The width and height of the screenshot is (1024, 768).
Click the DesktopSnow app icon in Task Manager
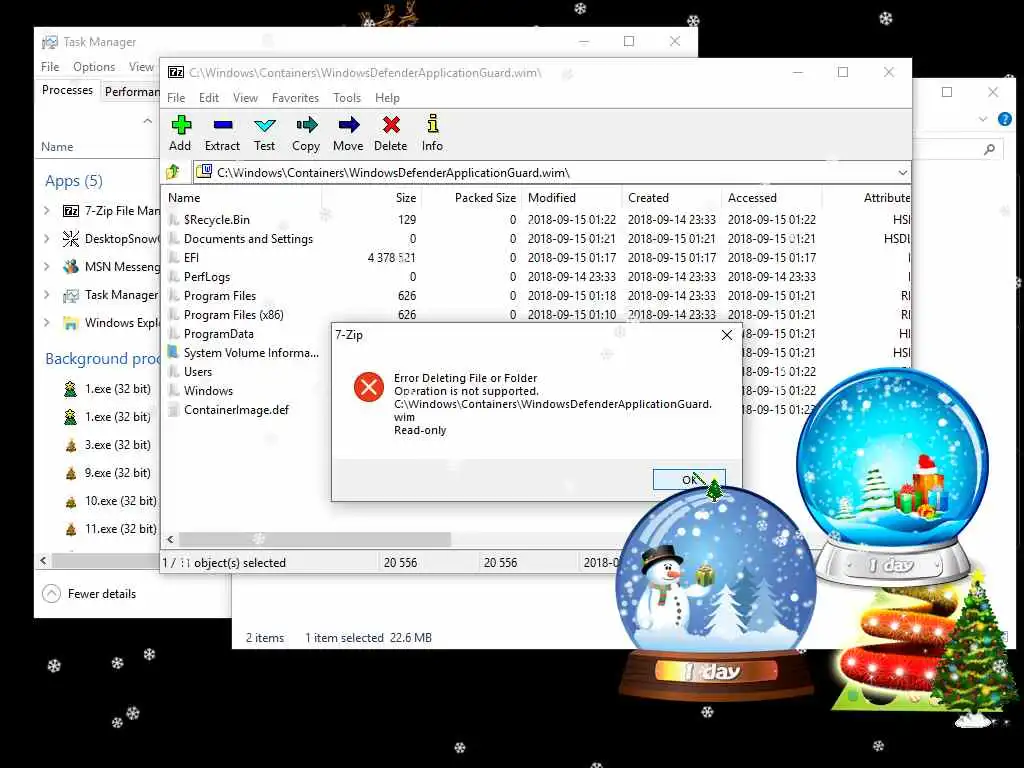coord(71,238)
